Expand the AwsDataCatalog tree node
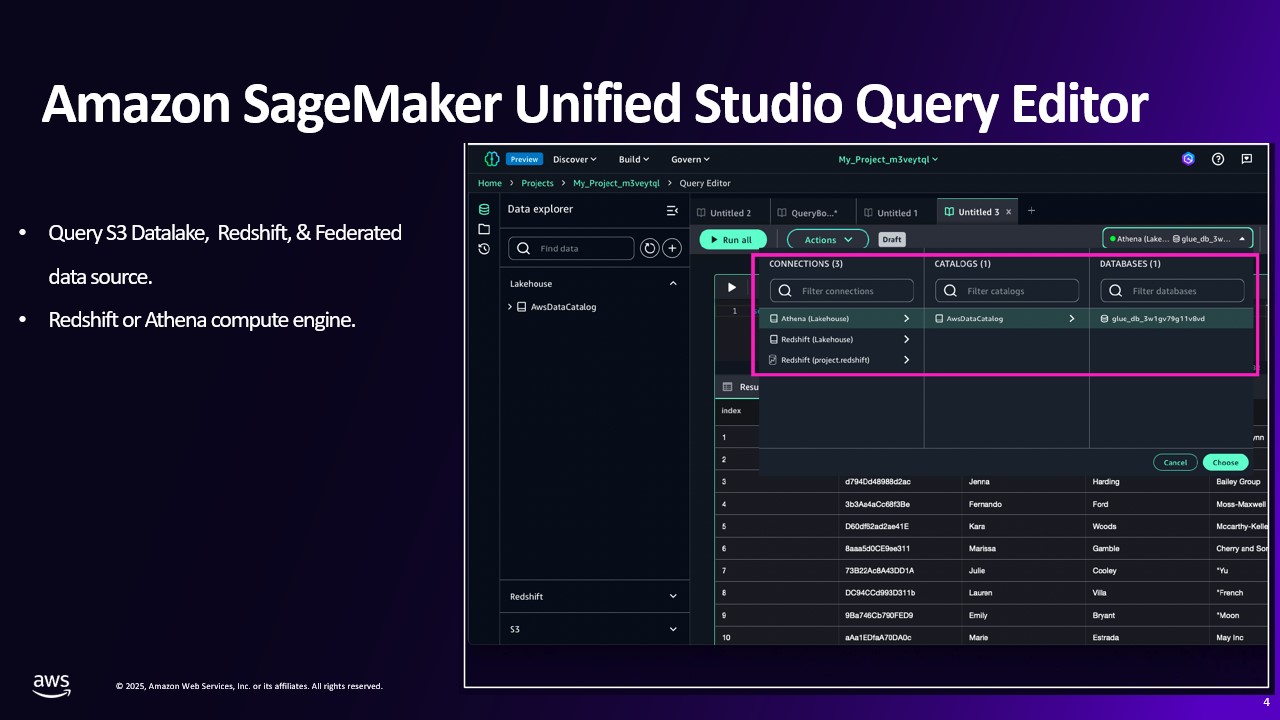 510,307
